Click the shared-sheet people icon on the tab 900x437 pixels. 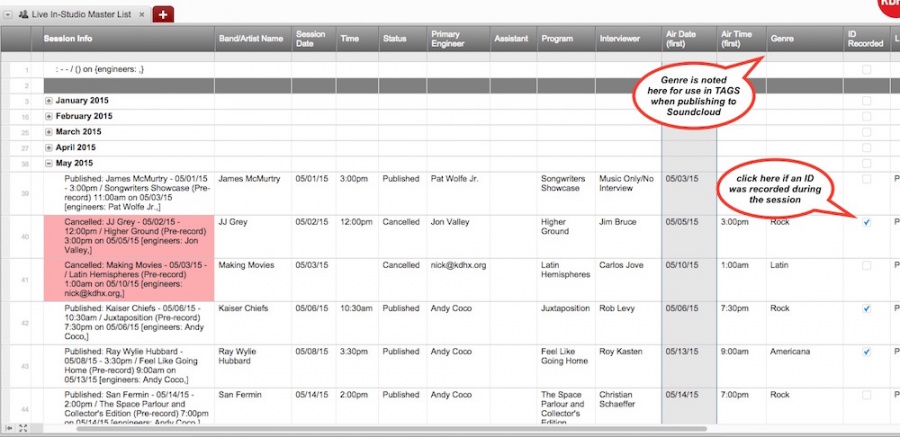pyautogui.click(x=23, y=14)
